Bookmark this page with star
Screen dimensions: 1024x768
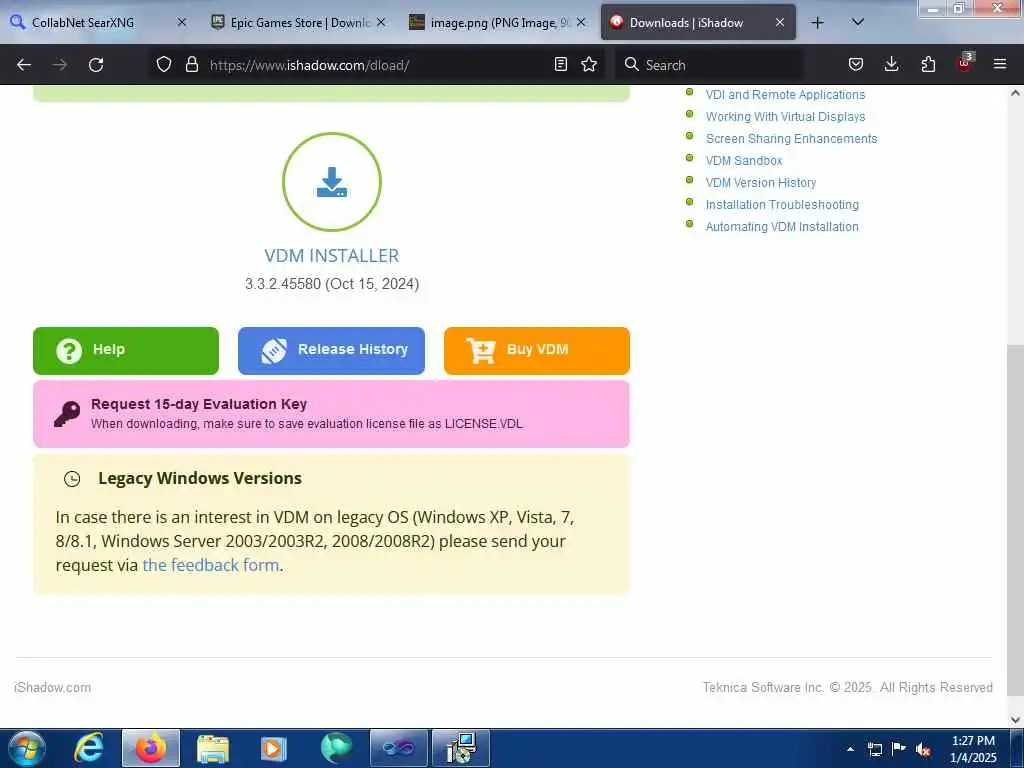[x=589, y=64]
